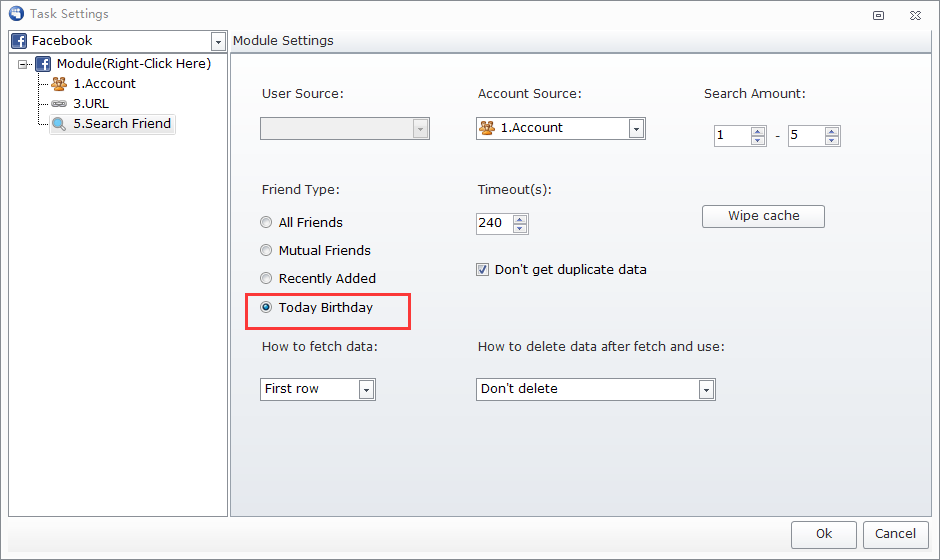Image resolution: width=940 pixels, height=560 pixels.
Task: Close the Task Settings window
Action: click(x=915, y=16)
